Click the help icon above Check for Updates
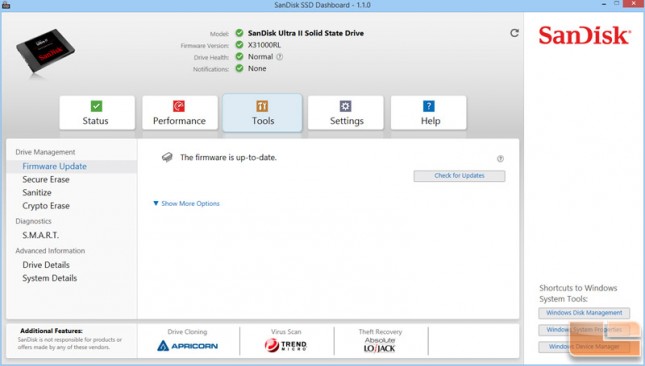The image size is (645, 366). pyautogui.click(x=500, y=159)
